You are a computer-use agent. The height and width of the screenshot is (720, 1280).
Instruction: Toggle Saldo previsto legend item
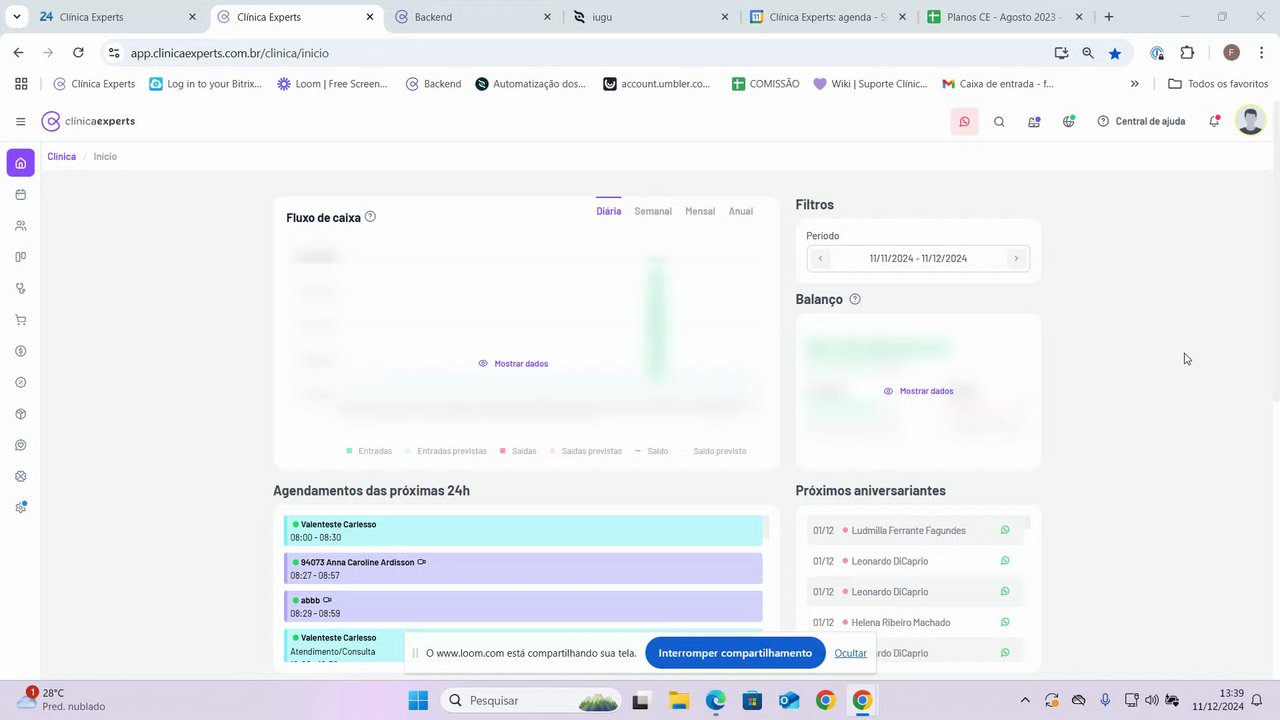(x=714, y=451)
